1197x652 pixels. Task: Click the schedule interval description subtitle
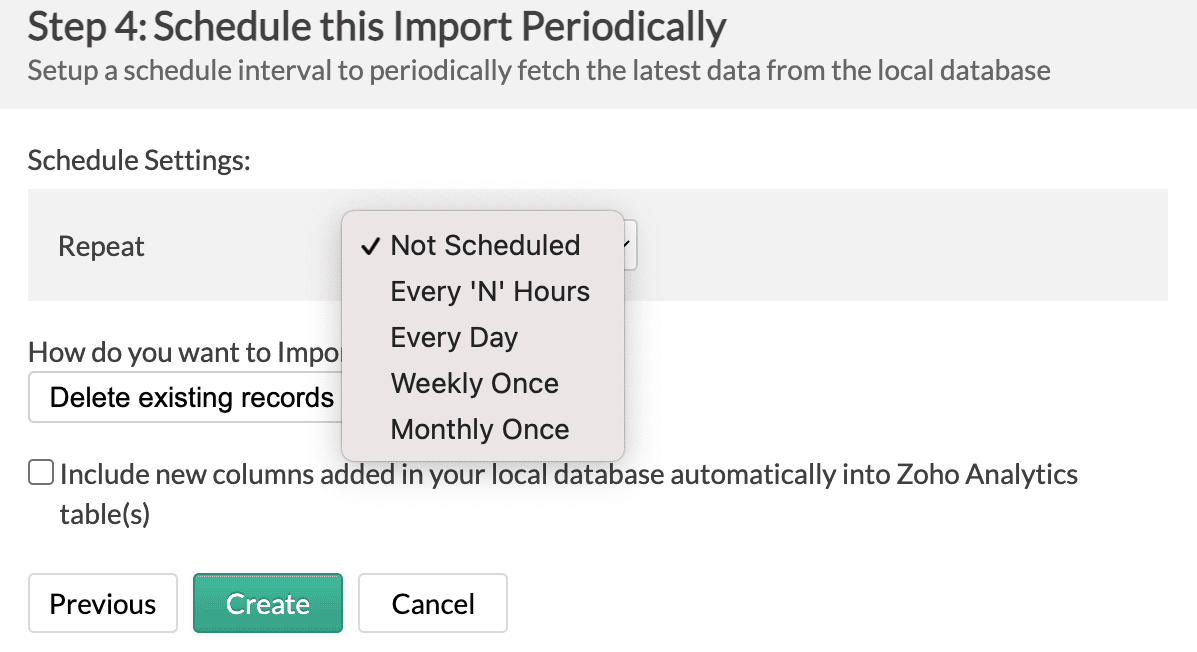538,71
